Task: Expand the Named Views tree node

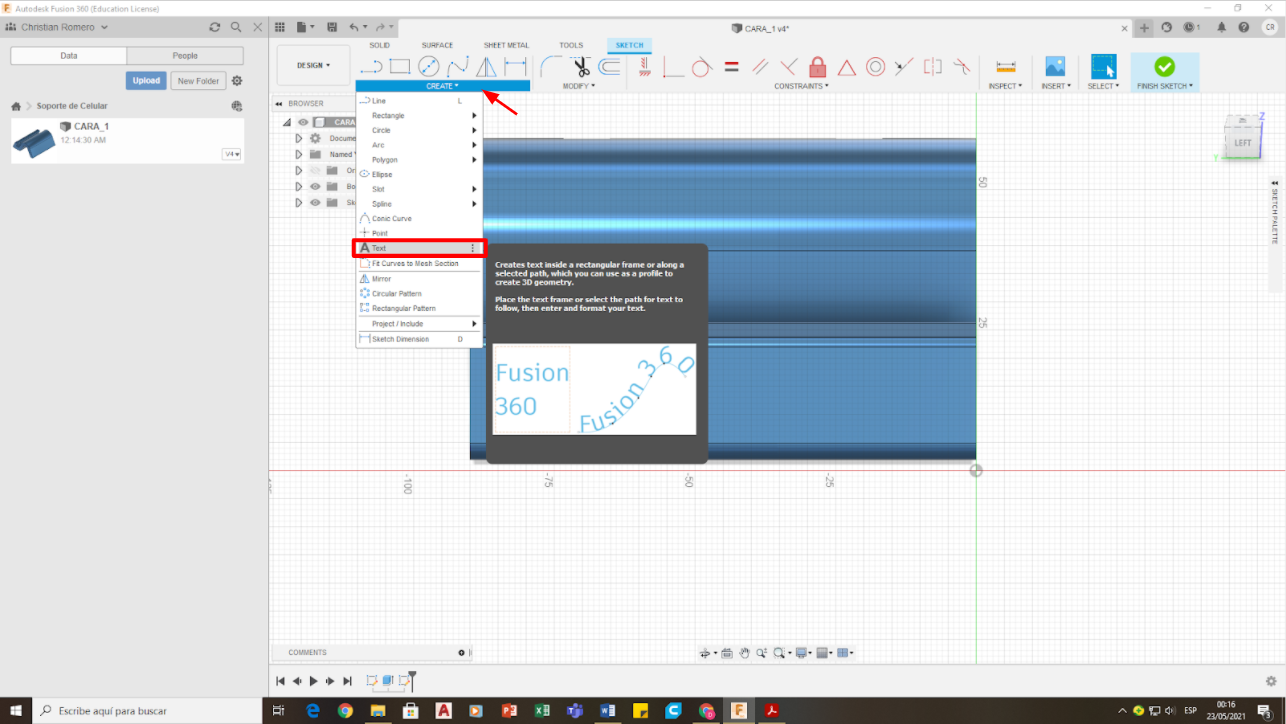Action: tap(298, 154)
